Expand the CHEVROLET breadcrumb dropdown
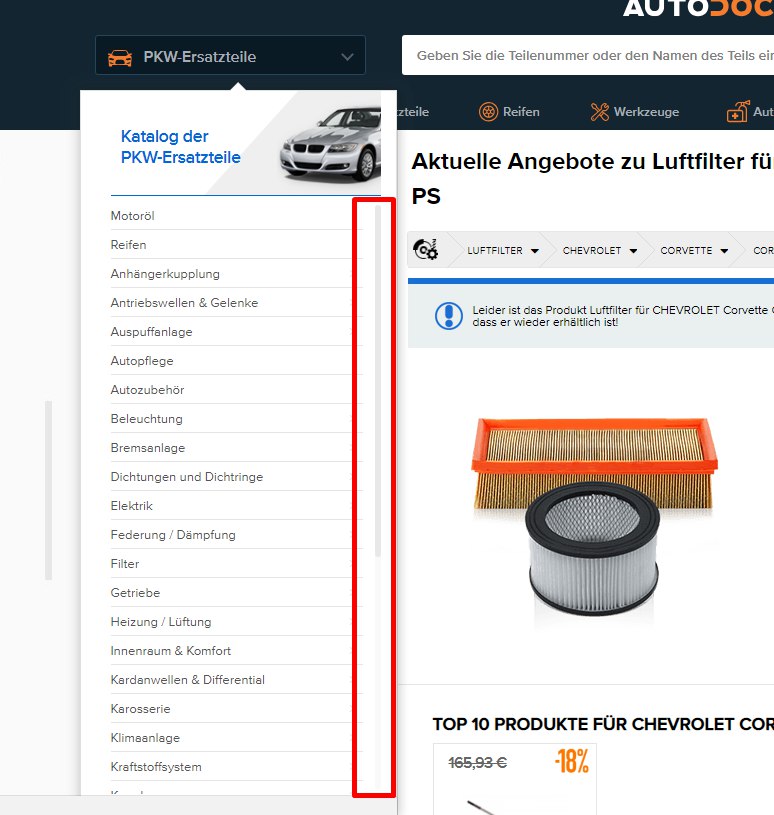 click(633, 251)
